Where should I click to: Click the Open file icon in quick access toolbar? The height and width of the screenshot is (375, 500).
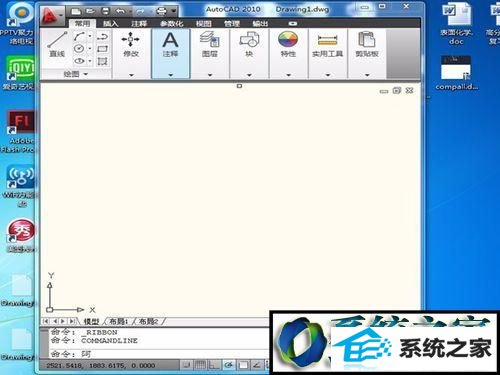pyautogui.click(x=91, y=11)
